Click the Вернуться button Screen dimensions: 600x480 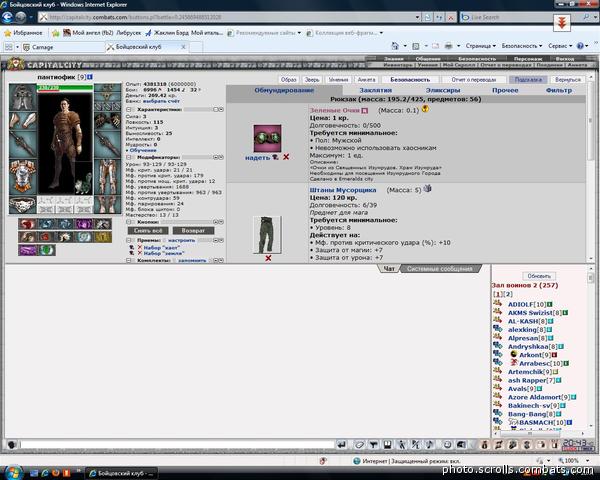click(x=568, y=80)
